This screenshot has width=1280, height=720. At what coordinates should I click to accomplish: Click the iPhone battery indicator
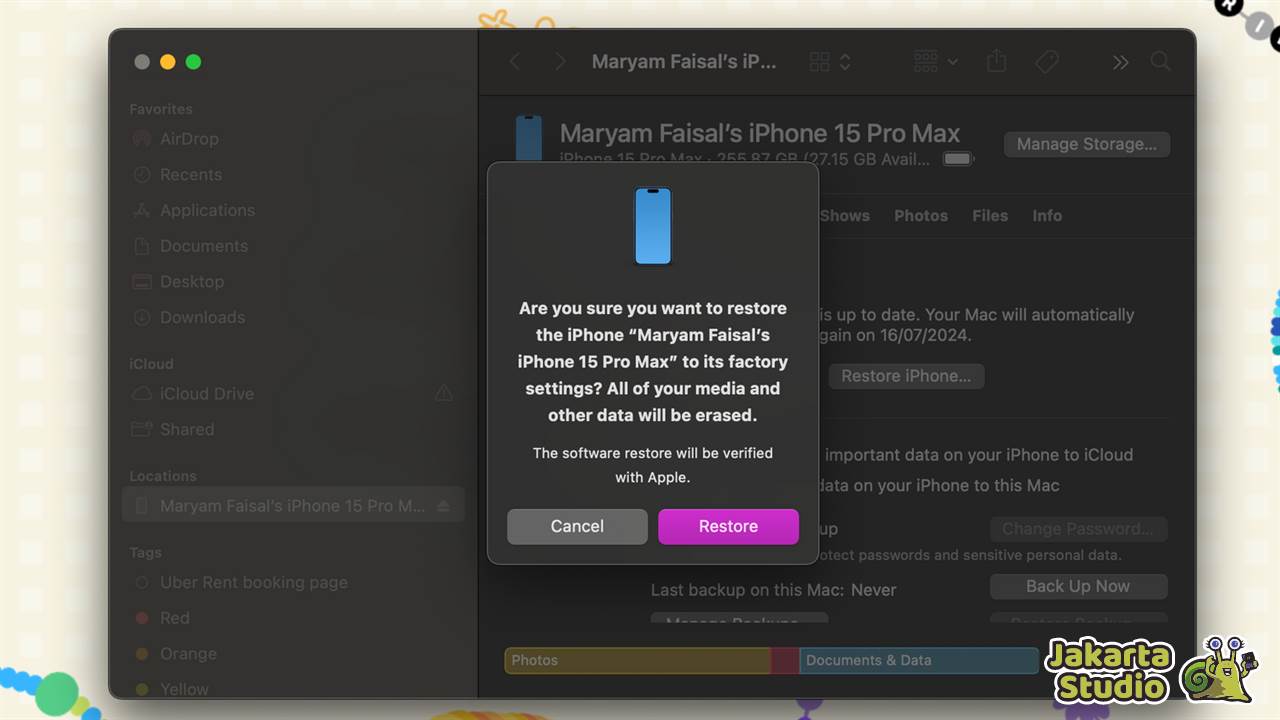pos(958,159)
